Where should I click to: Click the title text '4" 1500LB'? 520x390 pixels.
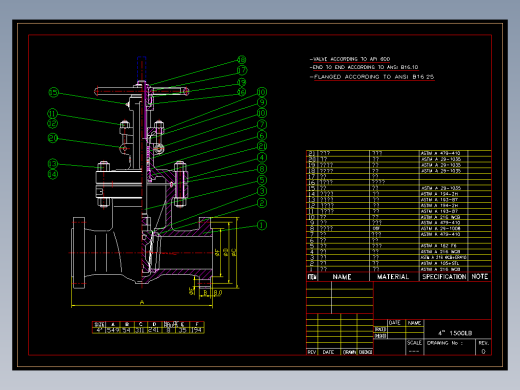(x=455, y=333)
